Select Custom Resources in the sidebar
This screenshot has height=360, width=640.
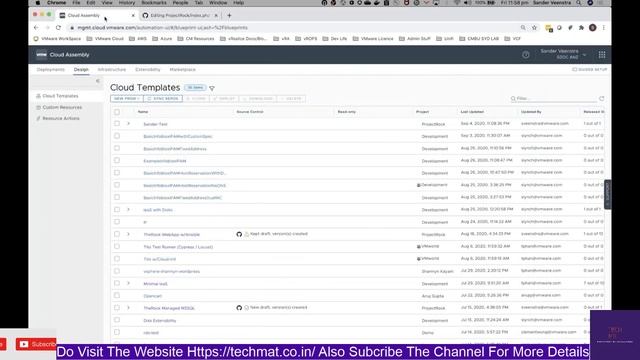[x=62, y=107]
